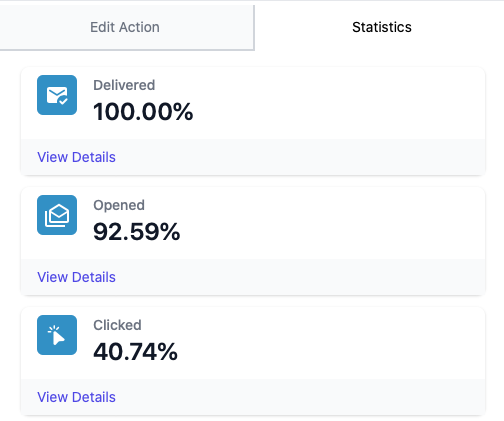
Task: Click the Delivered label
Action: 124,85
